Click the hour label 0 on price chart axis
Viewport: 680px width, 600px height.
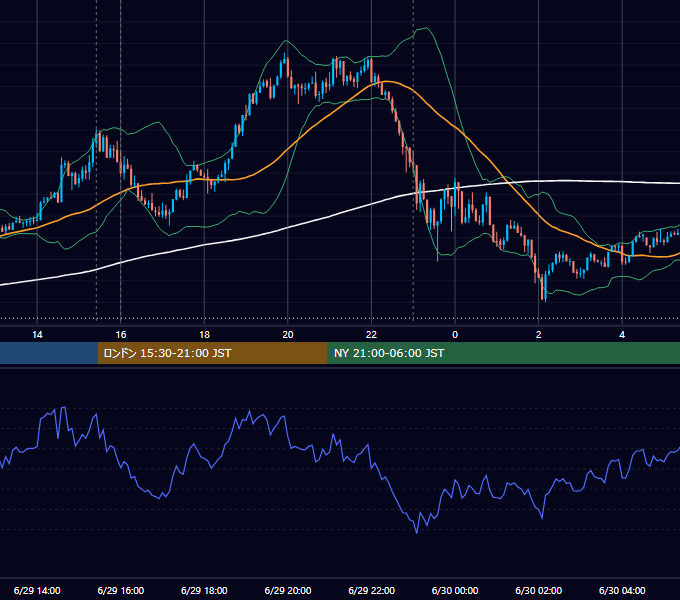(455, 335)
